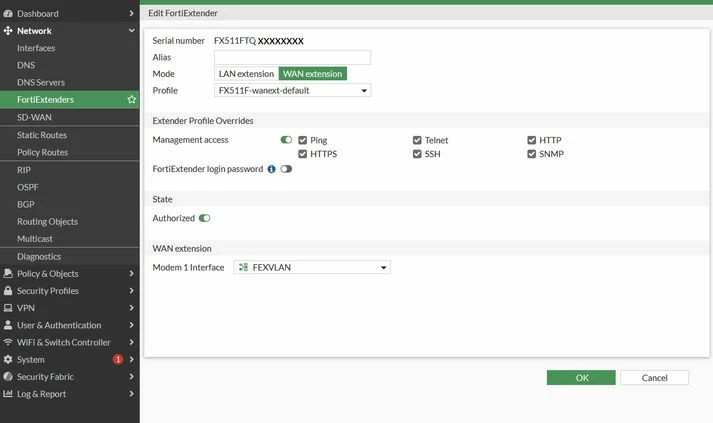The height and width of the screenshot is (423, 713).
Task: Uncheck the HTTPS checkbox
Action: tap(302, 154)
